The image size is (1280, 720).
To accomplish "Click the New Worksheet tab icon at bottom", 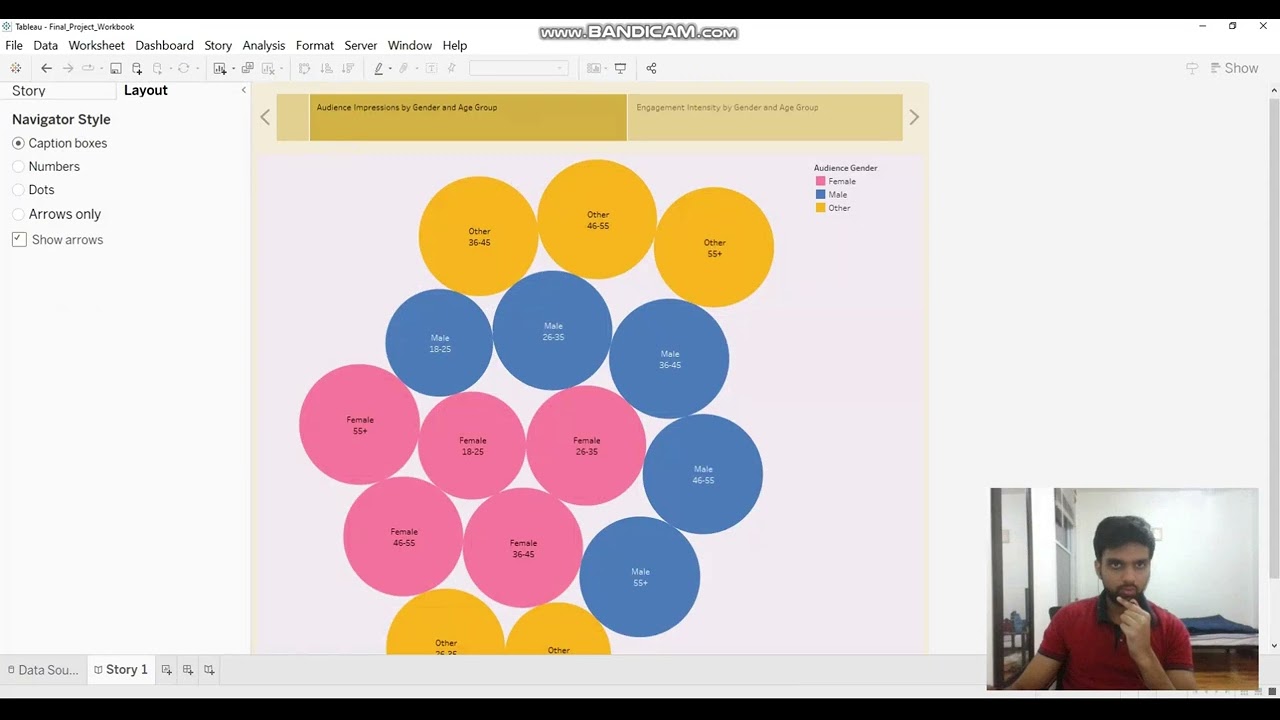I will (x=166, y=670).
